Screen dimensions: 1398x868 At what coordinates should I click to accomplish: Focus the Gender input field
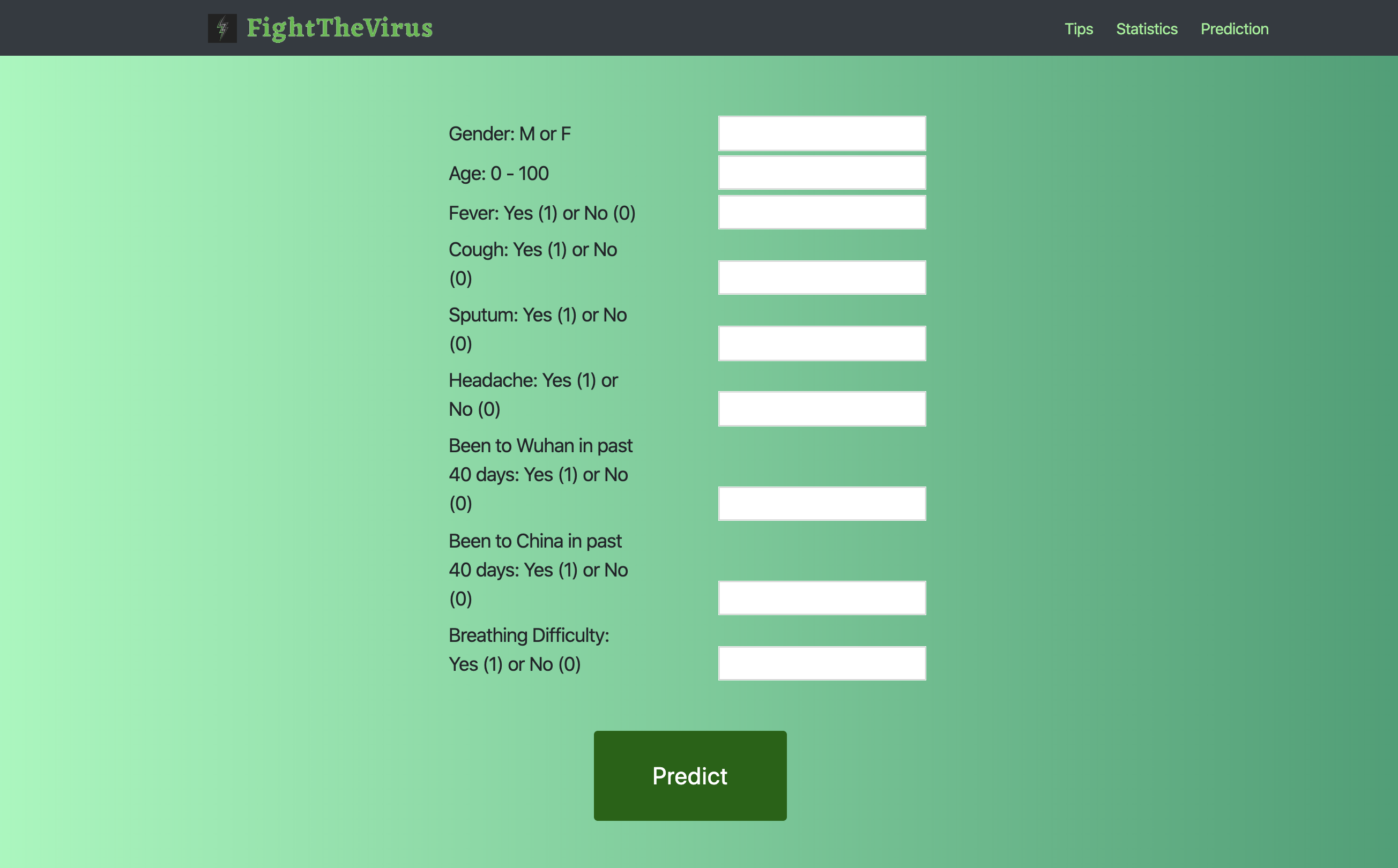(821, 134)
